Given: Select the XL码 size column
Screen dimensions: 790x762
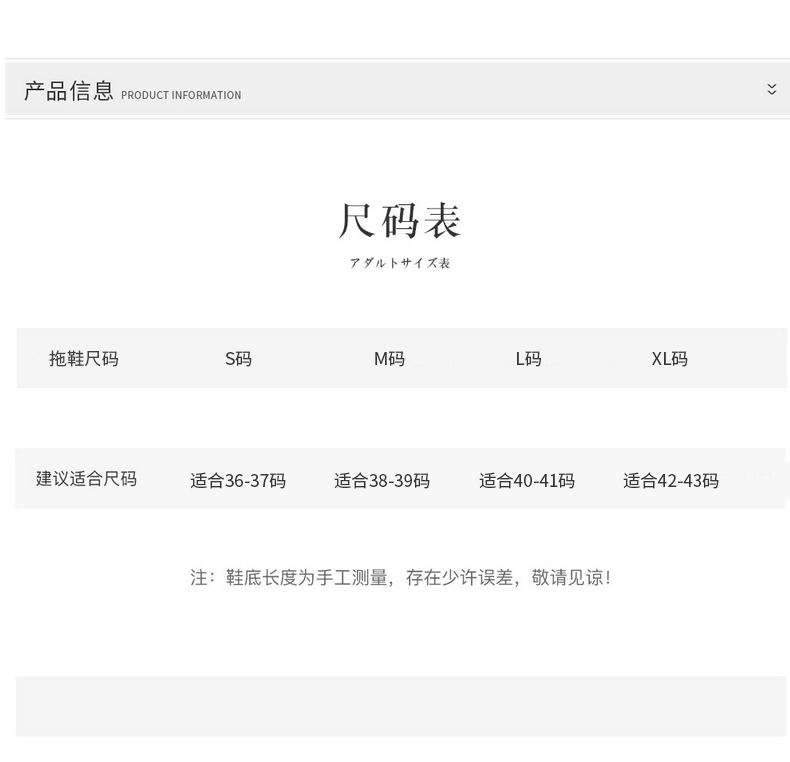Looking at the screenshot, I should [x=670, y=359].
